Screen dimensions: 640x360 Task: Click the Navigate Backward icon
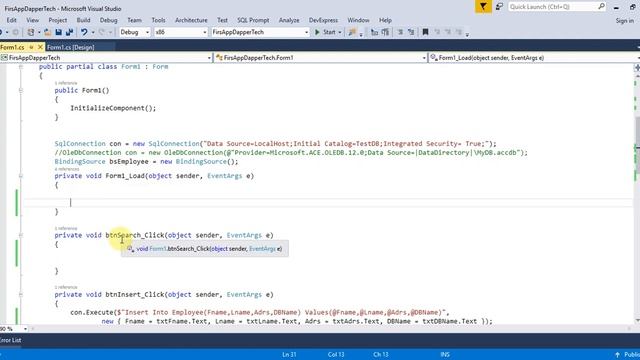point(2,32)
